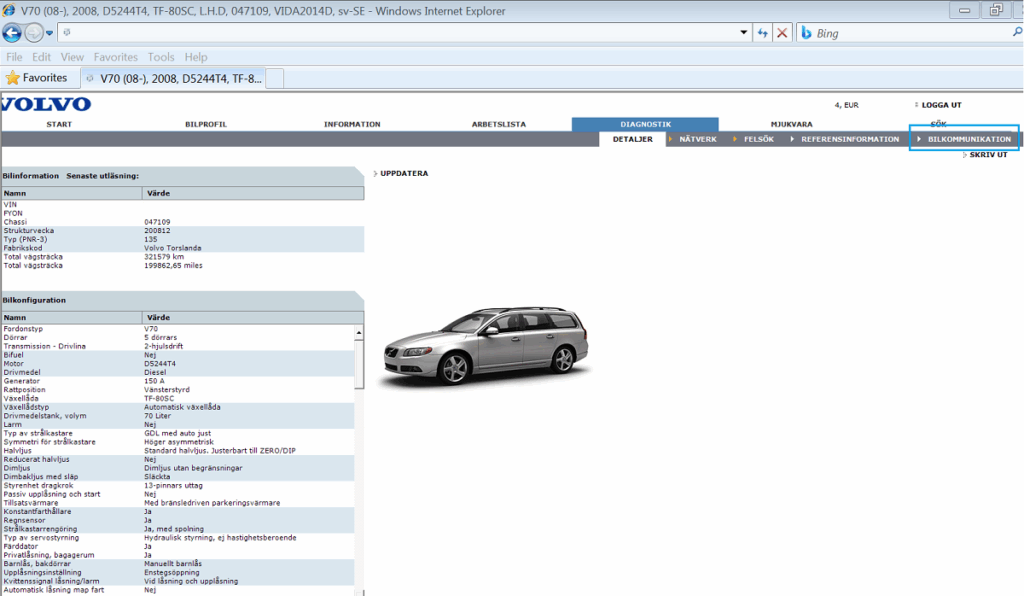This screenshot has height=596, width=1024.
Task: Open the BILKOMMUNIKATION sub-tab
Action: pos(968,139)
